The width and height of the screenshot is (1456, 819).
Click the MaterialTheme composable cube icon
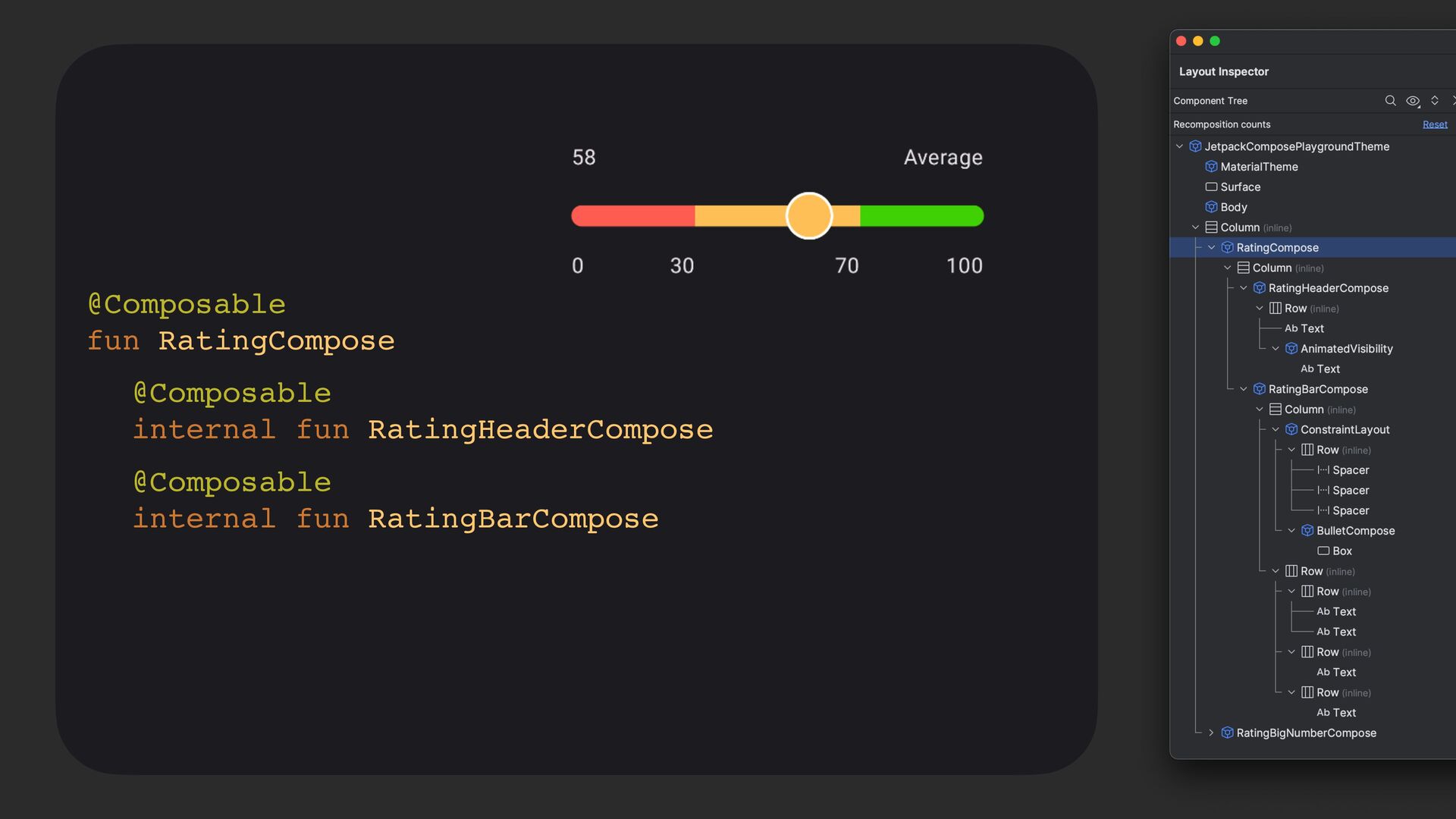pyautogui.click(x=1211, y=167)
